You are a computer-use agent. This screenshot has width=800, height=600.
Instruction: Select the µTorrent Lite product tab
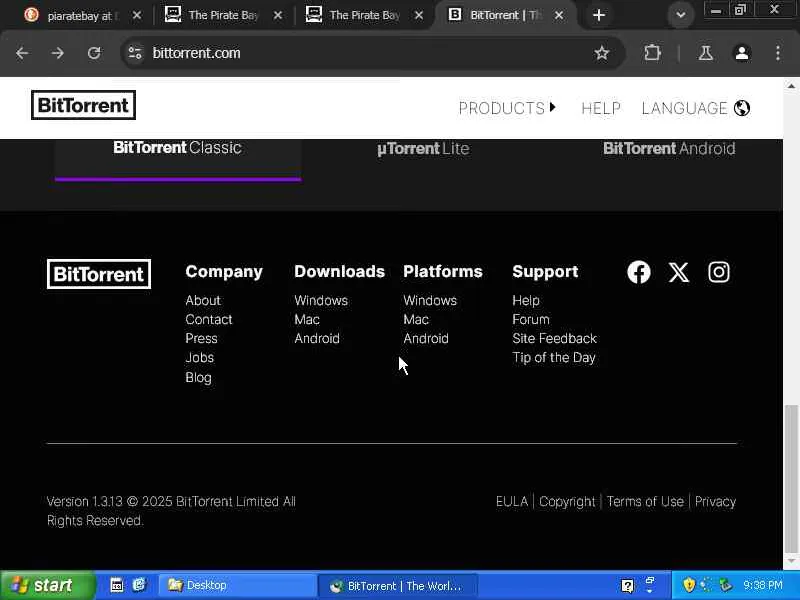point(423,148)
